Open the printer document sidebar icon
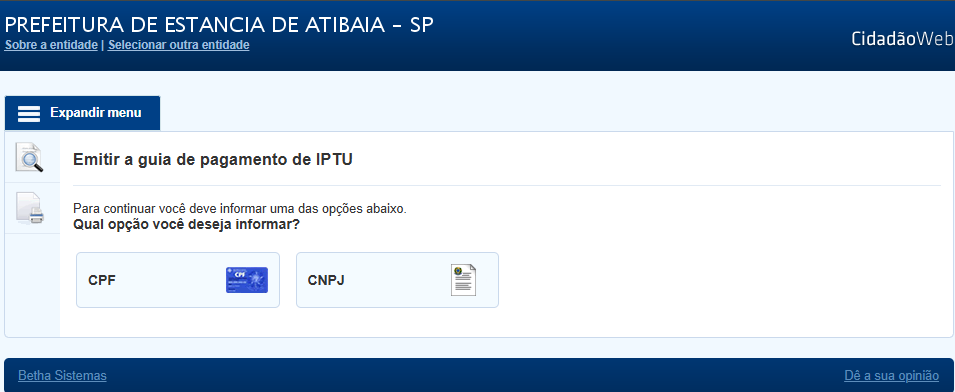The height and width of the screenshot is (392, 955). pos(31,208)
